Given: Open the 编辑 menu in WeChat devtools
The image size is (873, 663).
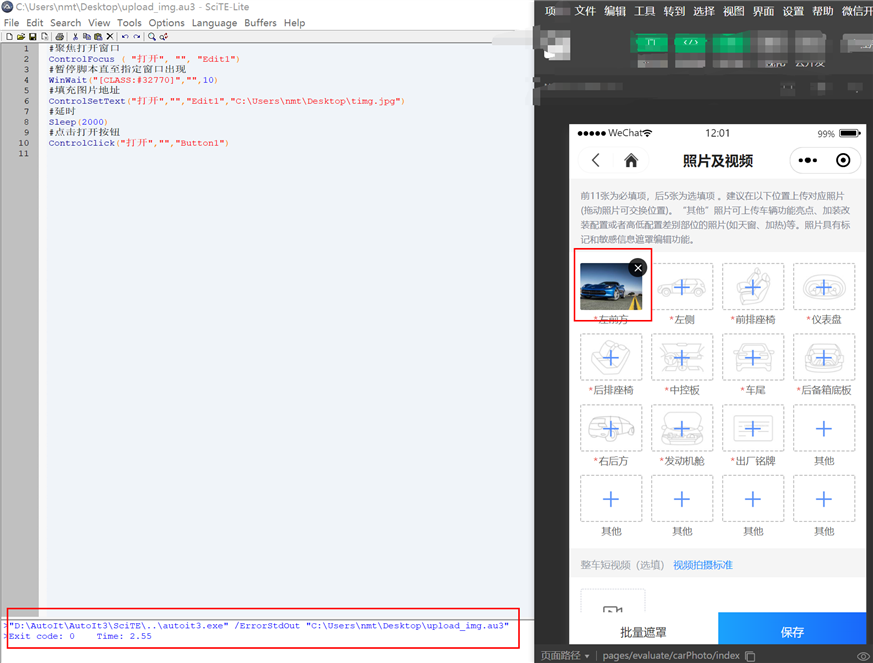Looking at the screenshot, I should (x=615, y=11).
